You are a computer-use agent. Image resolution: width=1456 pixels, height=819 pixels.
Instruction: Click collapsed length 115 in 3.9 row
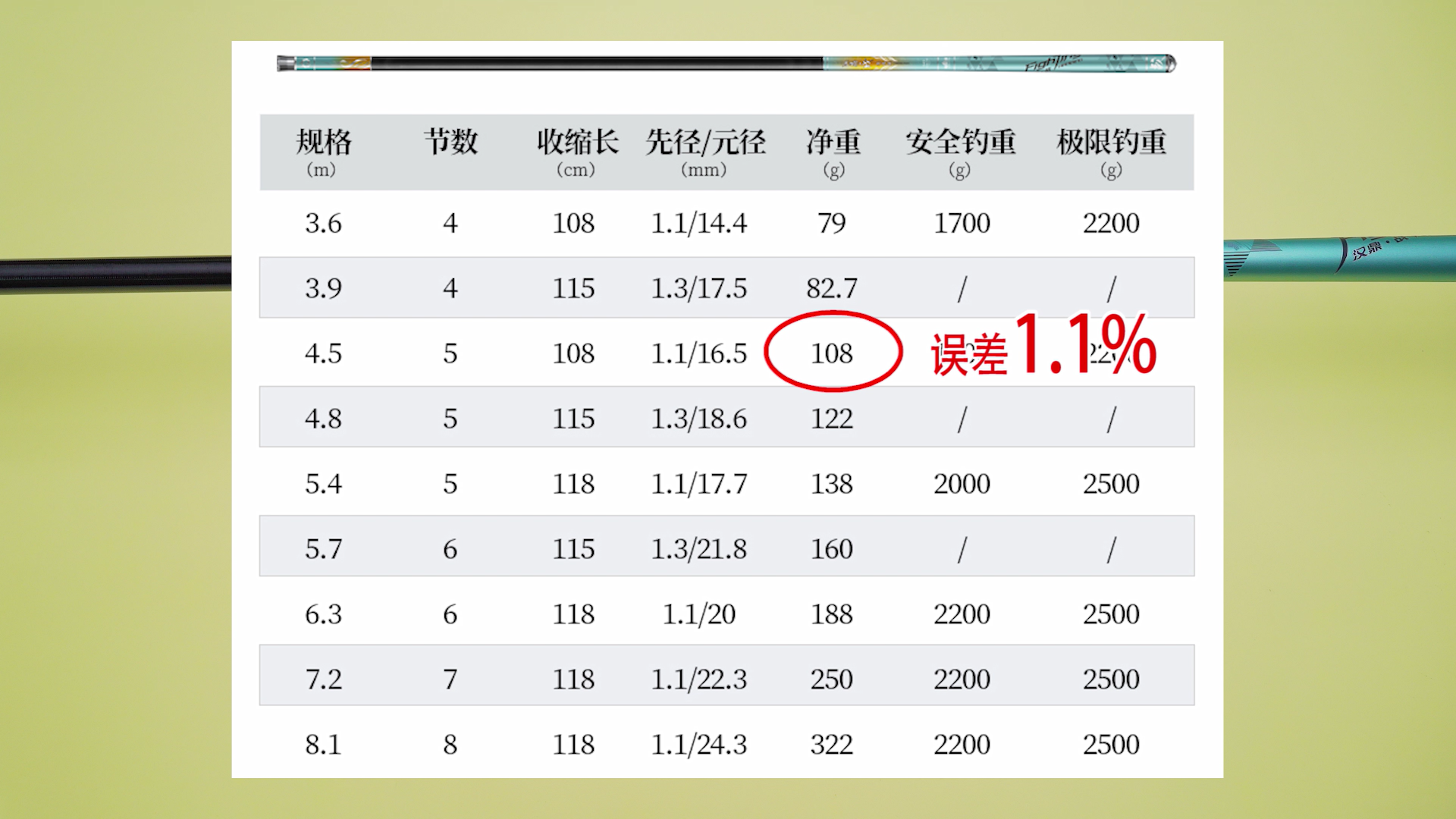pos(573,288)
